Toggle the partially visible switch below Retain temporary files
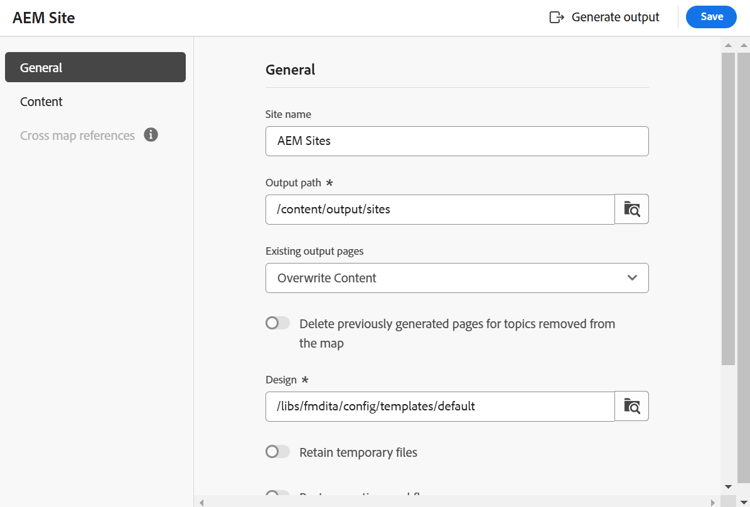Image resolution: width=750 pixels, height=507 pixels. click(277, 494)
